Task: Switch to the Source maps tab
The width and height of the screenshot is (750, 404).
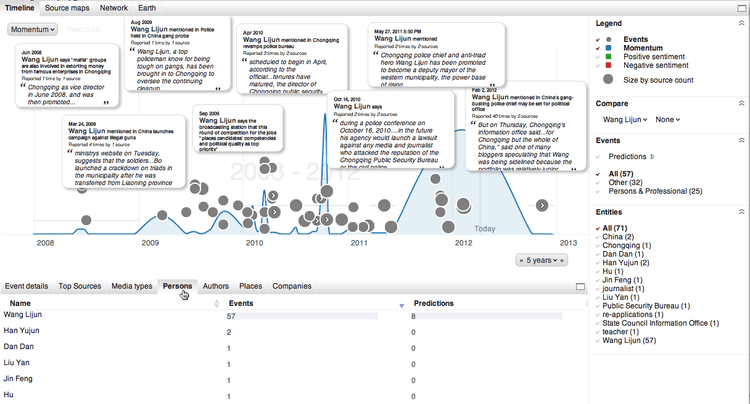Action: pos(69,7)
